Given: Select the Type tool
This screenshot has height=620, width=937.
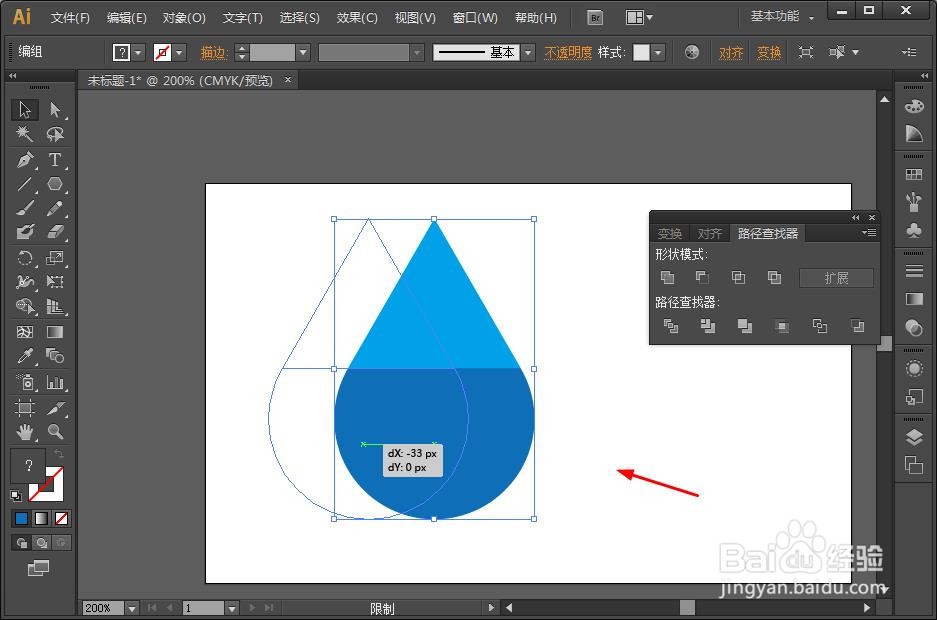Looking at the screenshot, I should point(56,159).
